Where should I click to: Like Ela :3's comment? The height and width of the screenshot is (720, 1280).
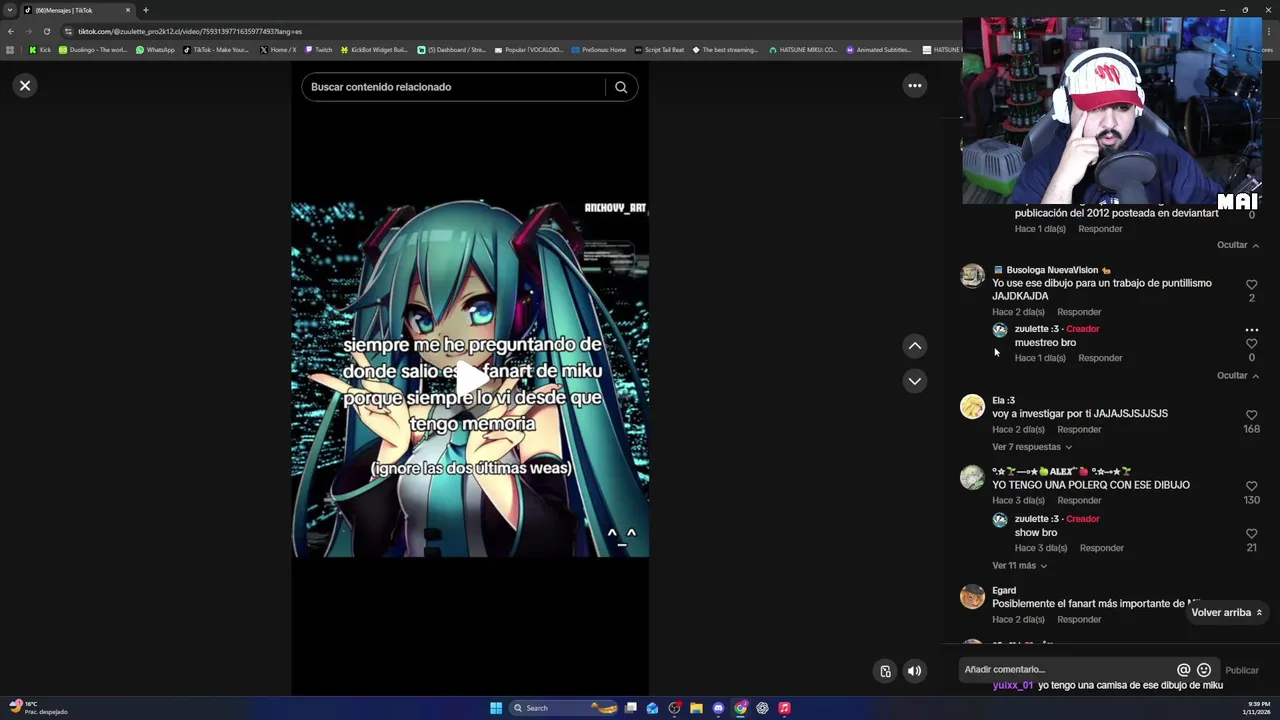pos(1251,415)
